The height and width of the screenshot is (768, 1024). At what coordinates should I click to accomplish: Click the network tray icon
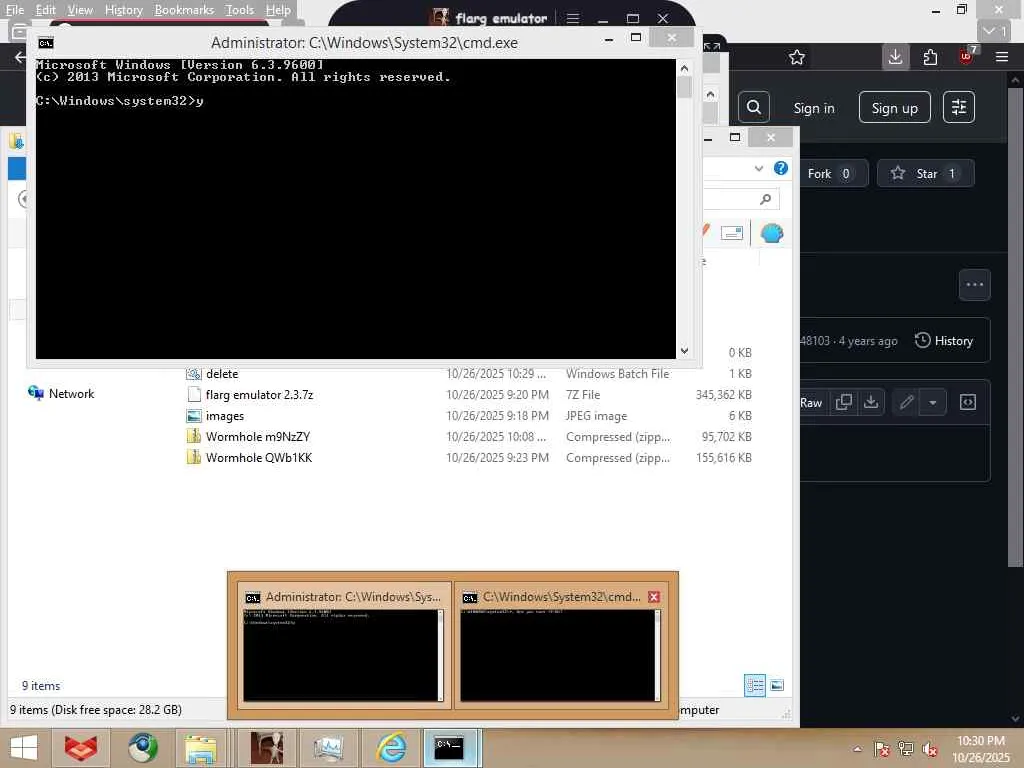coord(906,748)
